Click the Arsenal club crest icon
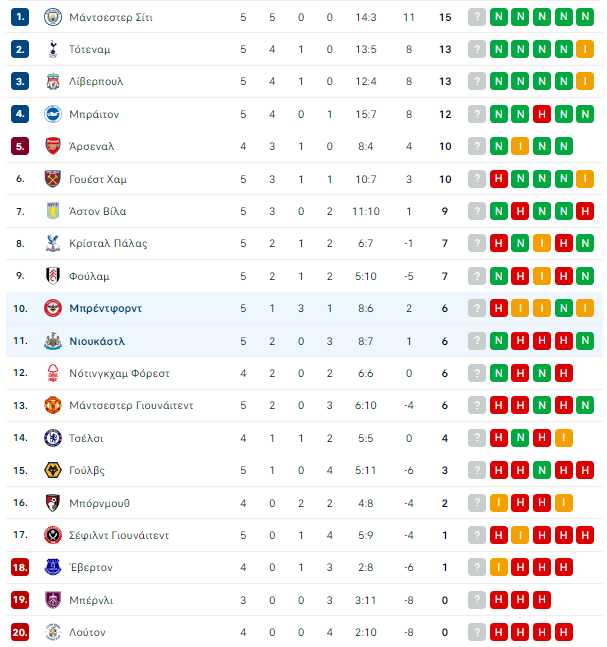 [53, 146]
